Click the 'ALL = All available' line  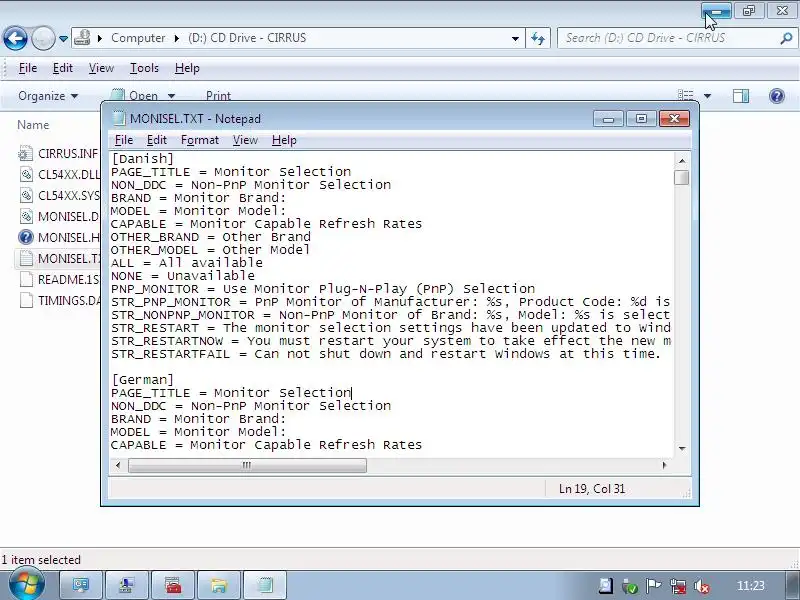(x=187, y=263)
